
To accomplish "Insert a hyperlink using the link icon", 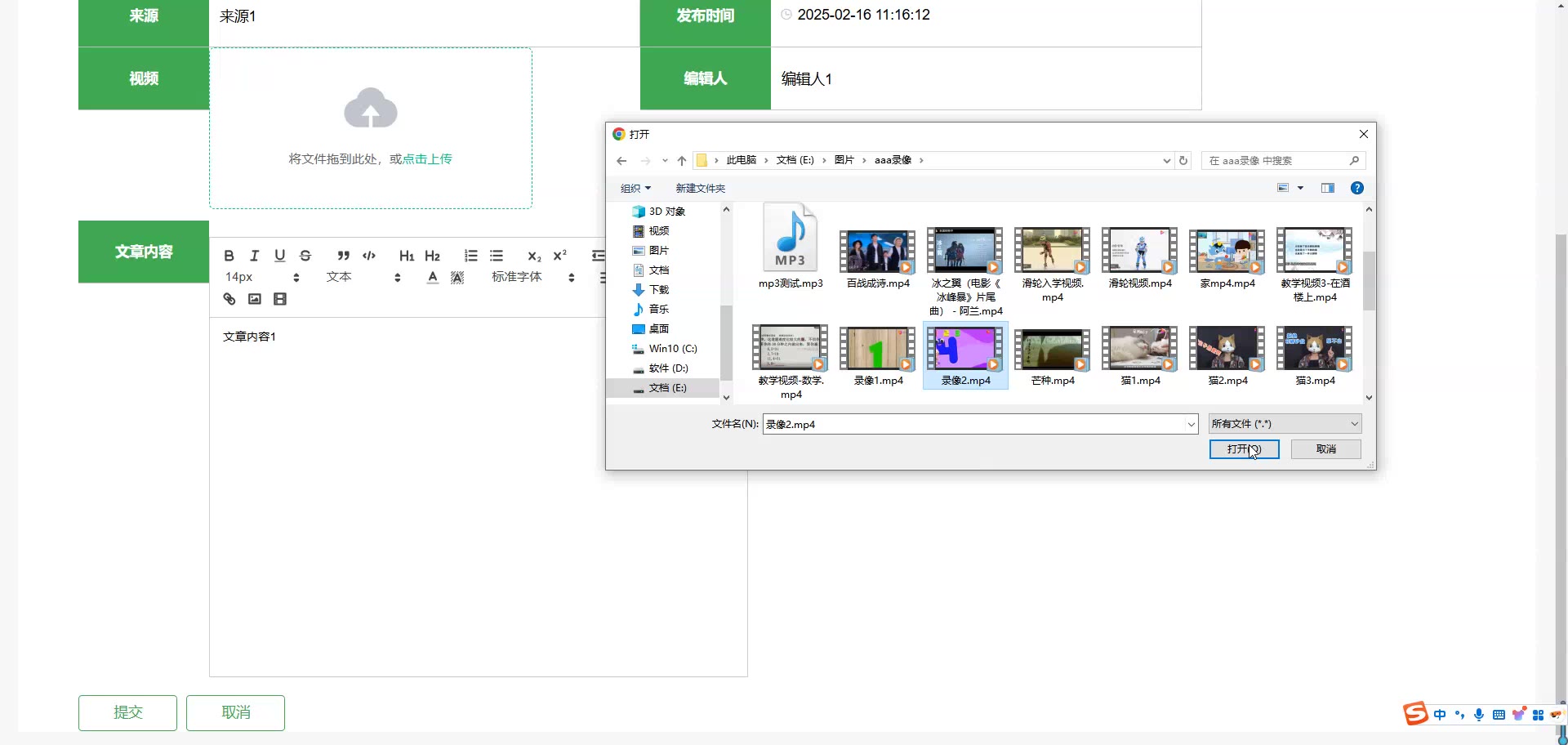I will point(229,299).
